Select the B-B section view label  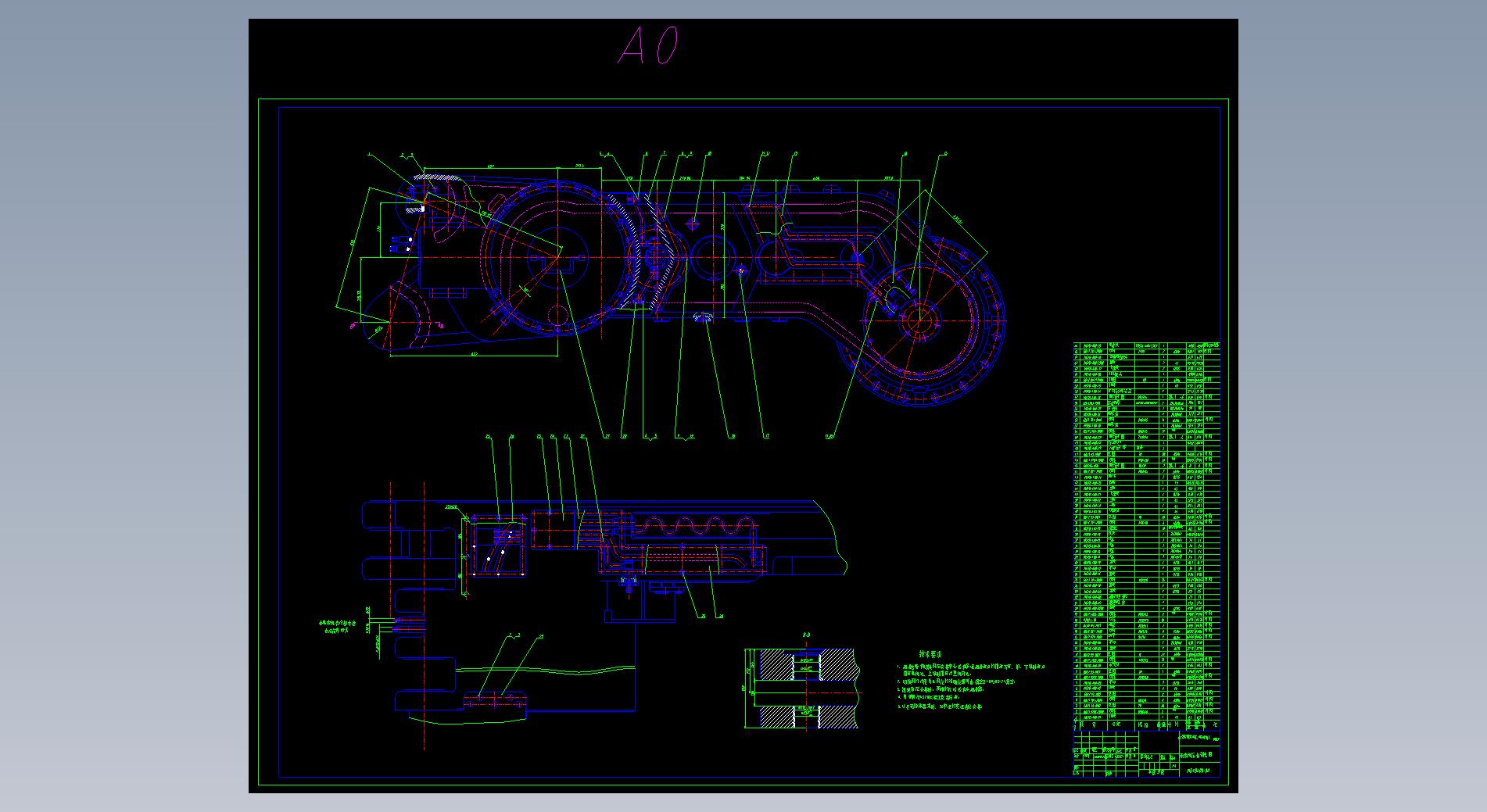click(806, 635)
